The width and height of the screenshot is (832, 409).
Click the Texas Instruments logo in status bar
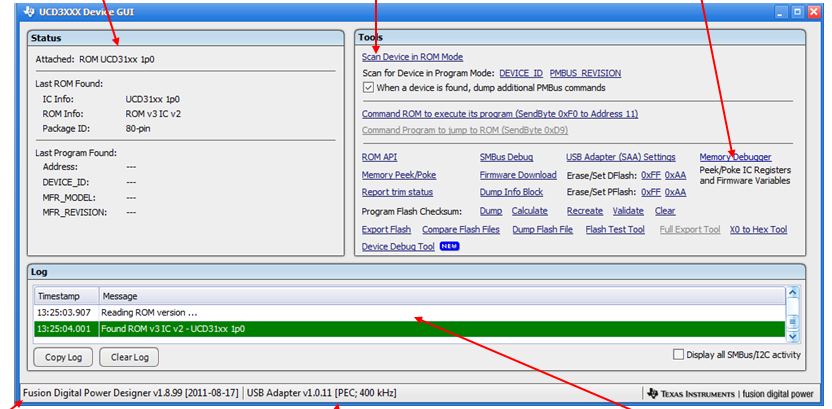(692, 394)
